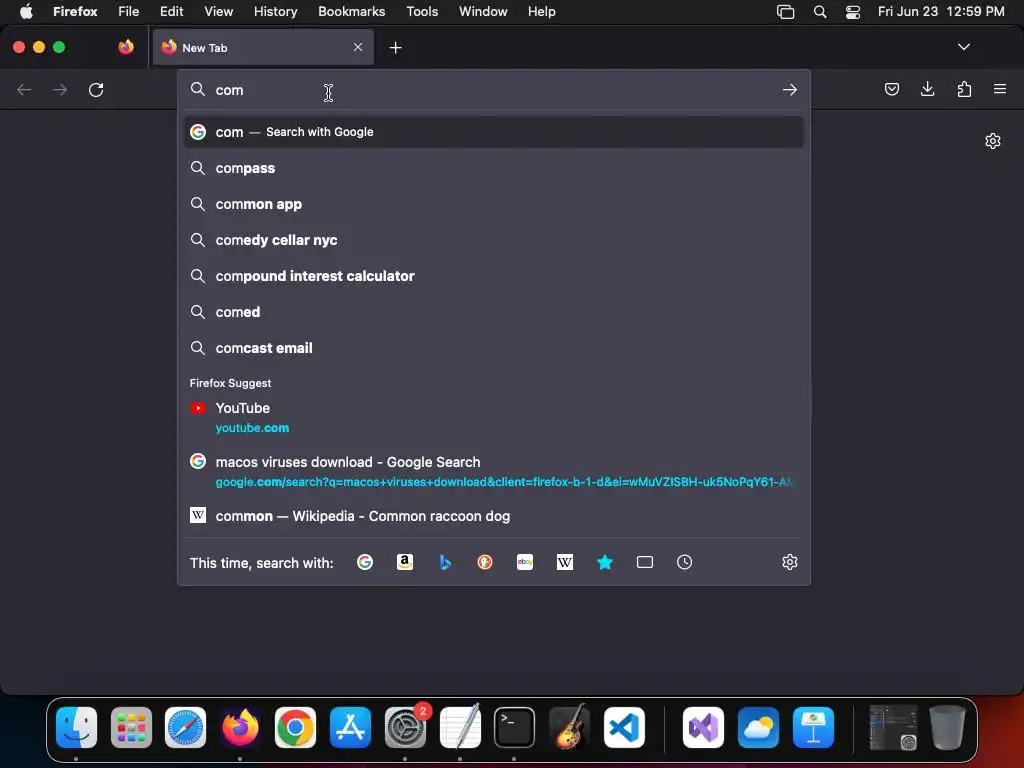
Task: Expand the list all tabs chevron
Action: coord(963,47)
